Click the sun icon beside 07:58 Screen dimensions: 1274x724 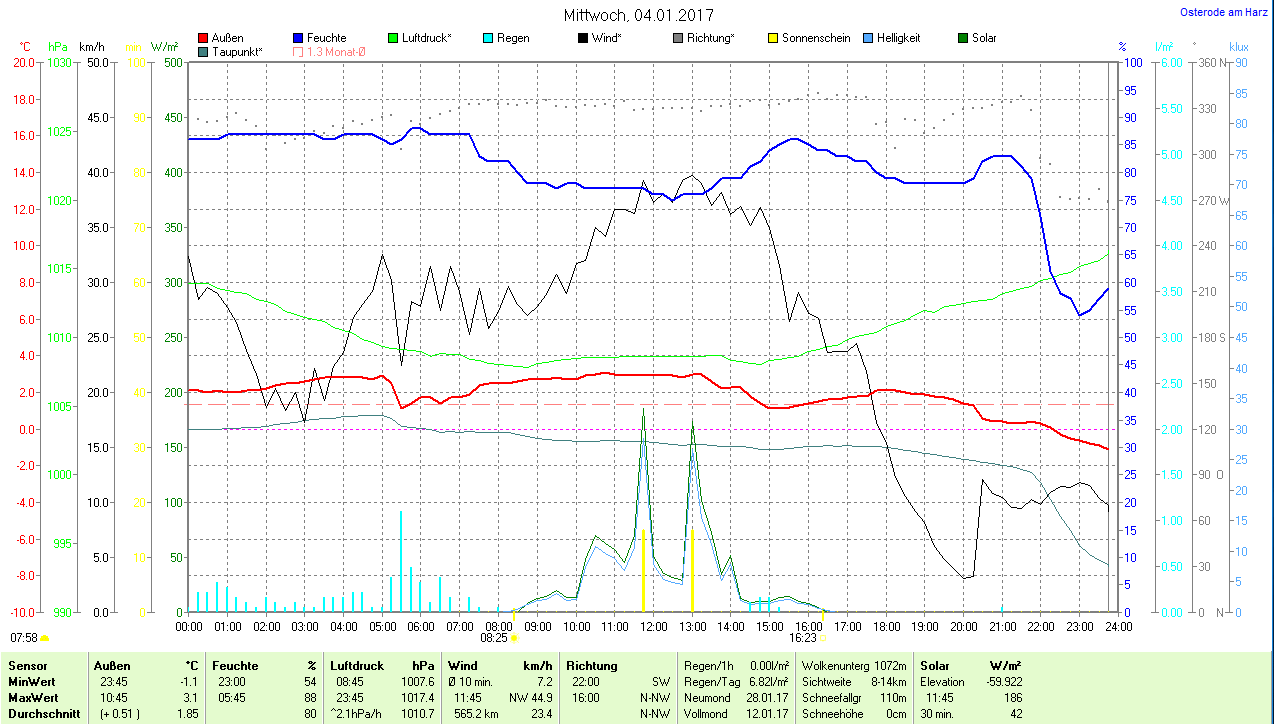pos(44,637)
